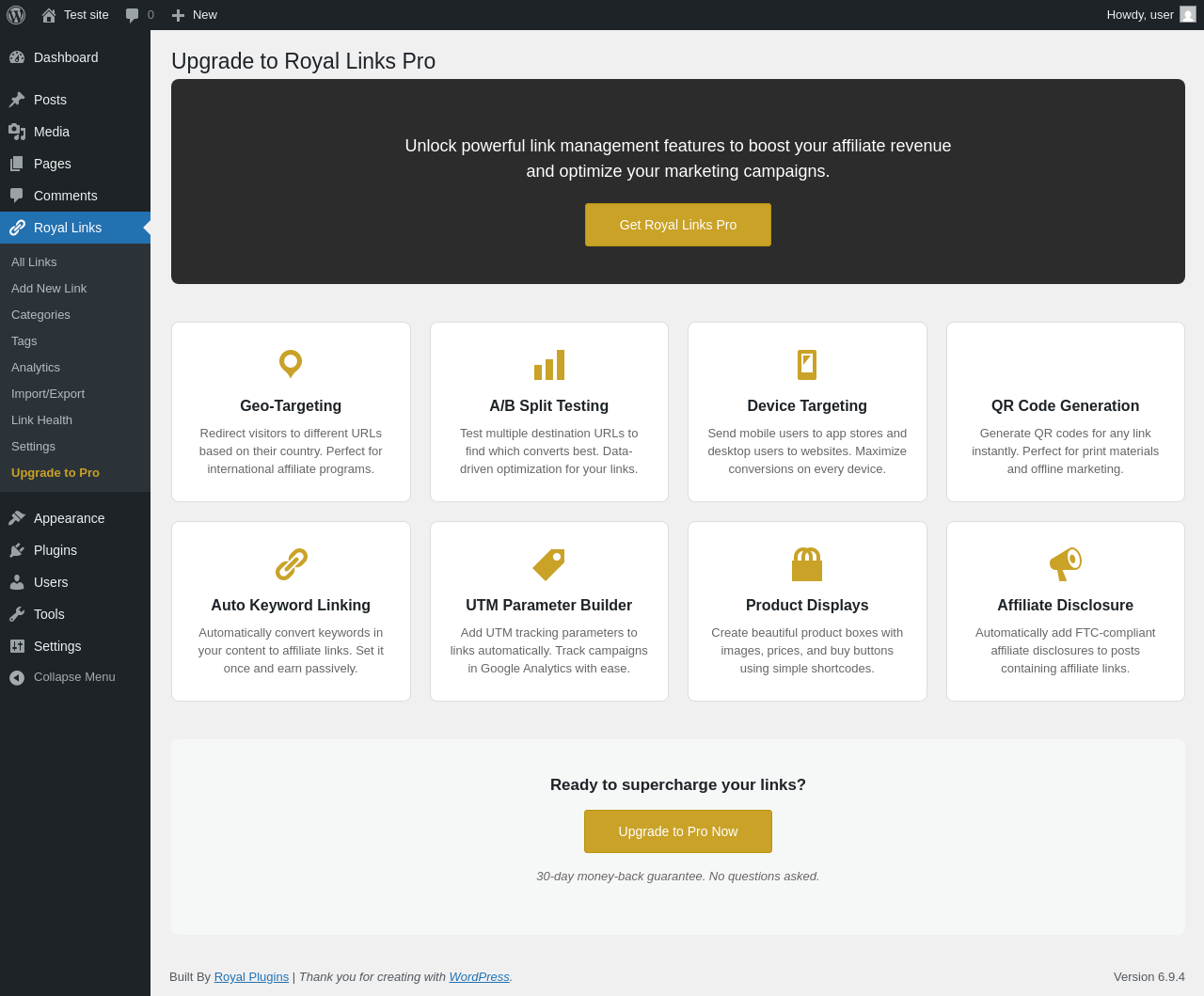Click the Pages menu label
This screenshot has width=1204, height=996.
(x=53, y=164)
